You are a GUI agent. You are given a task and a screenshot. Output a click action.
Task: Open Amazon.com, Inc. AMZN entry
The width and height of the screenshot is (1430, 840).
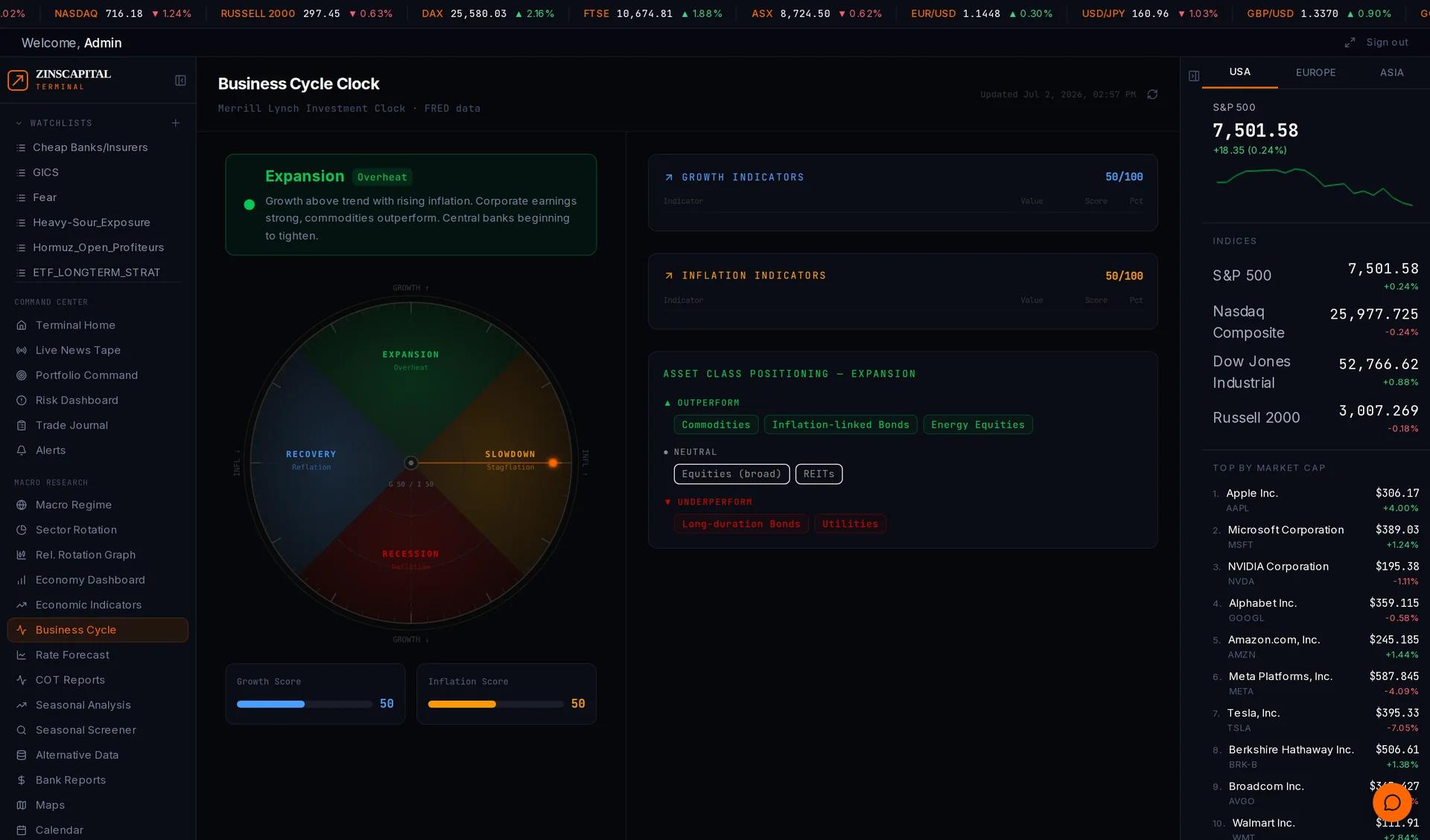tap(1315, 646)
